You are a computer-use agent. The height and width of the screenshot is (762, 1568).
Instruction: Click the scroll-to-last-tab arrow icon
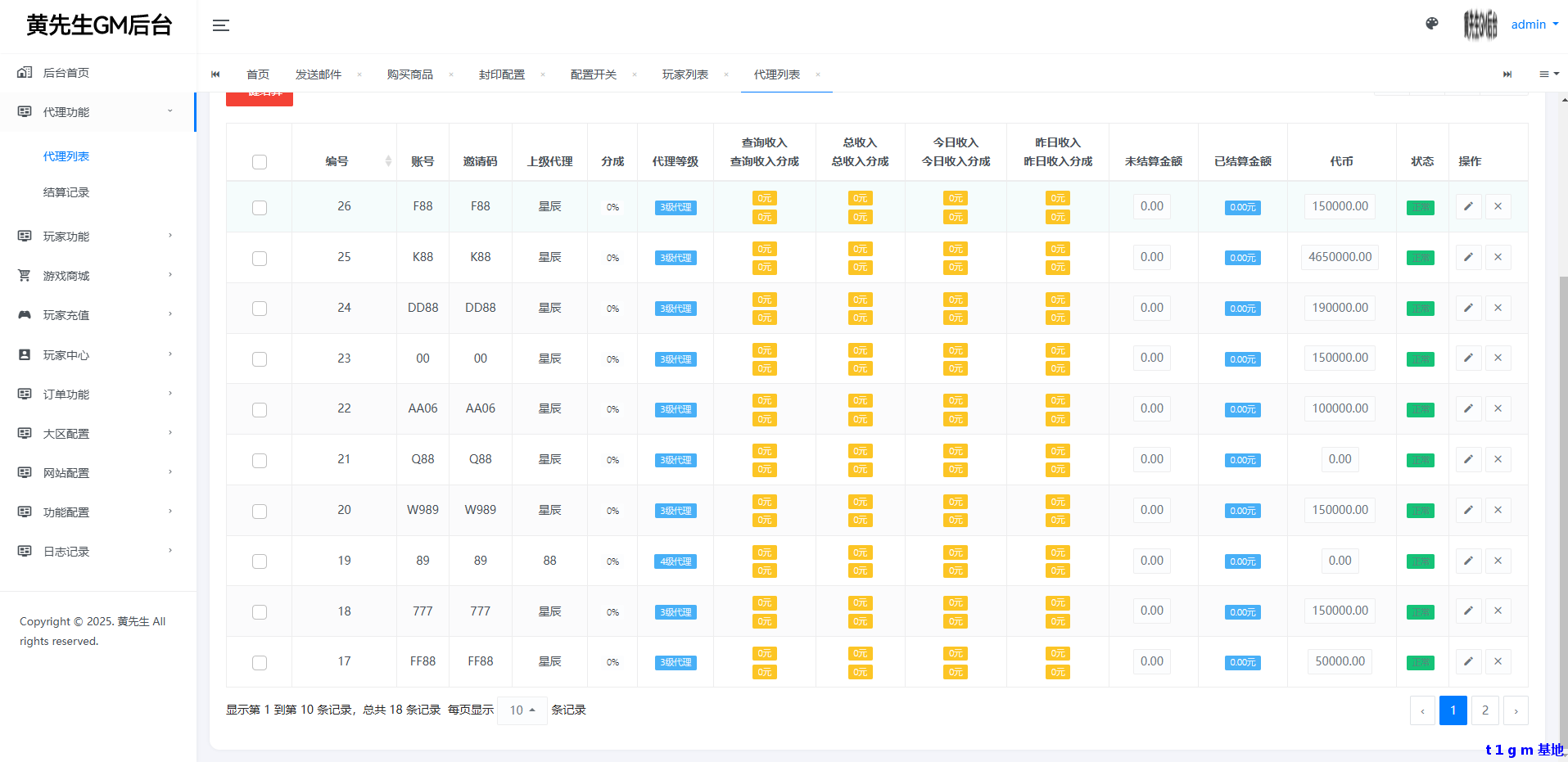(x=1507, y=74)
